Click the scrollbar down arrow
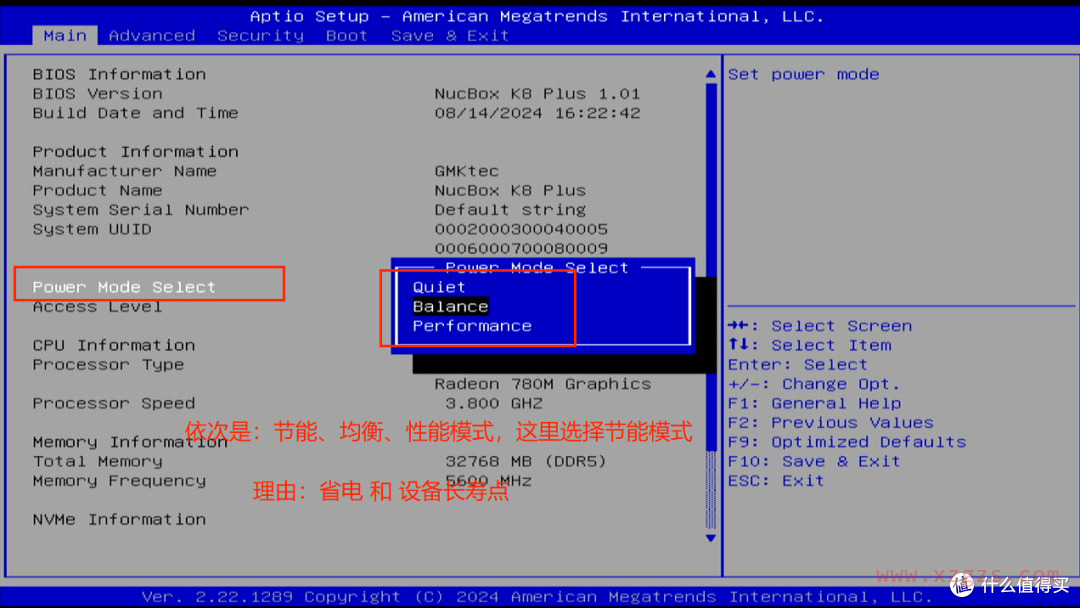 (710, 538)
